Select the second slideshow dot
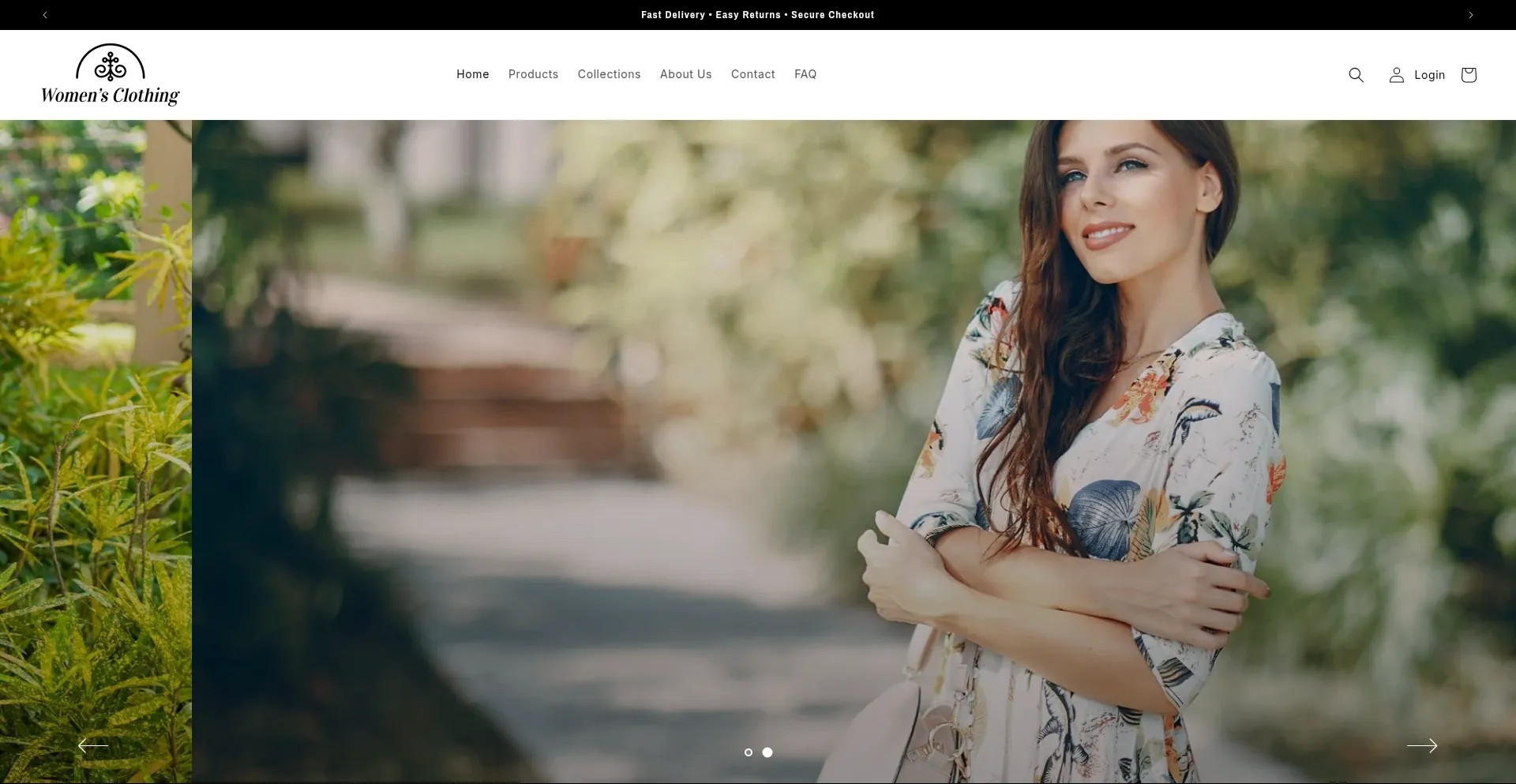This screenshot has width=1516, height=784. coord(767,752)
